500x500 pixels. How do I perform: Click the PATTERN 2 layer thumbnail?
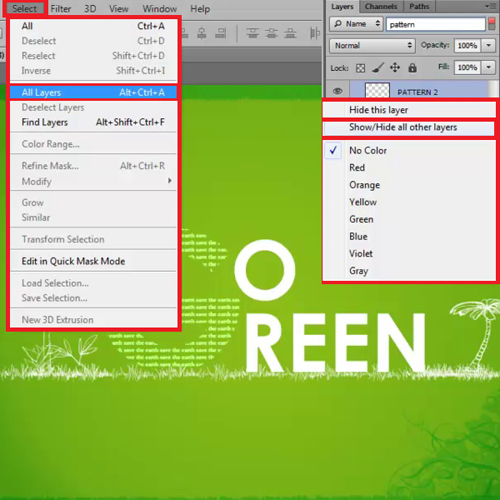coord(377,90)
